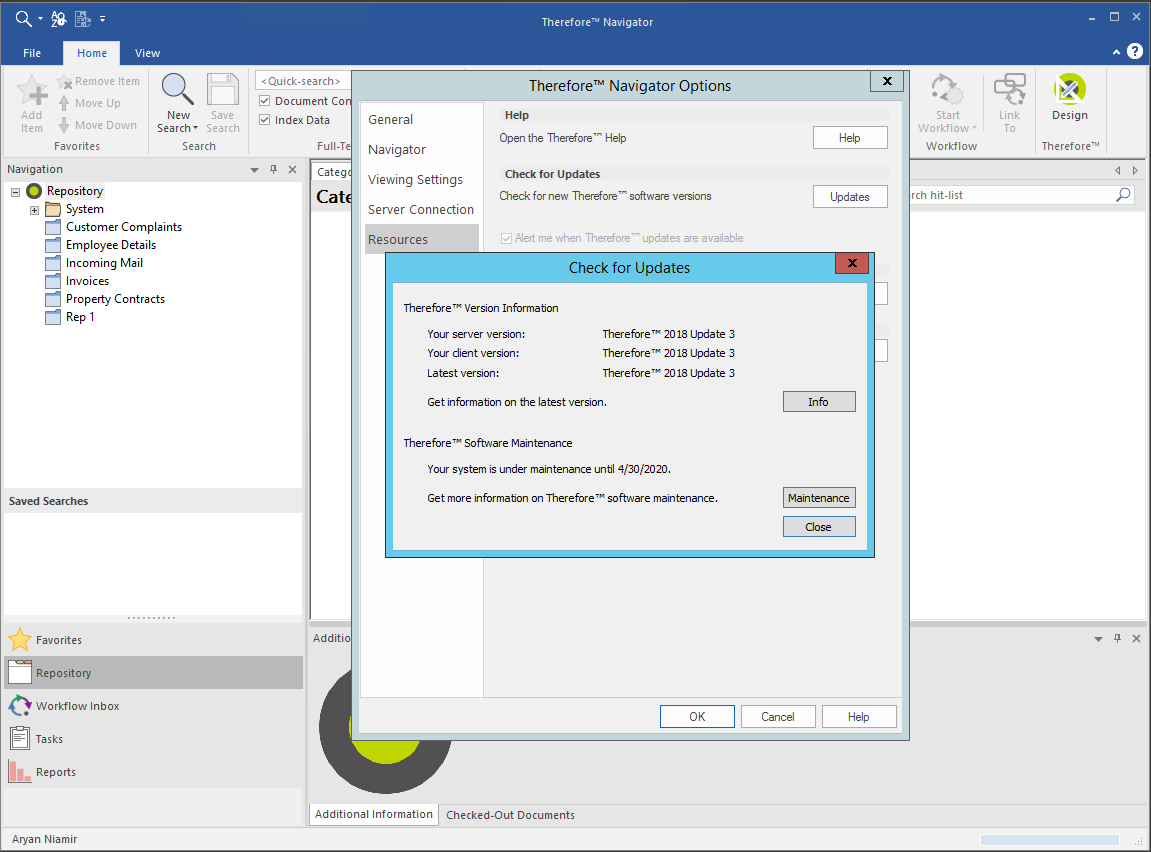This screenshot has width=1151, height=852.
Task: Select the System folder in the tree
Action: [84, 209]
